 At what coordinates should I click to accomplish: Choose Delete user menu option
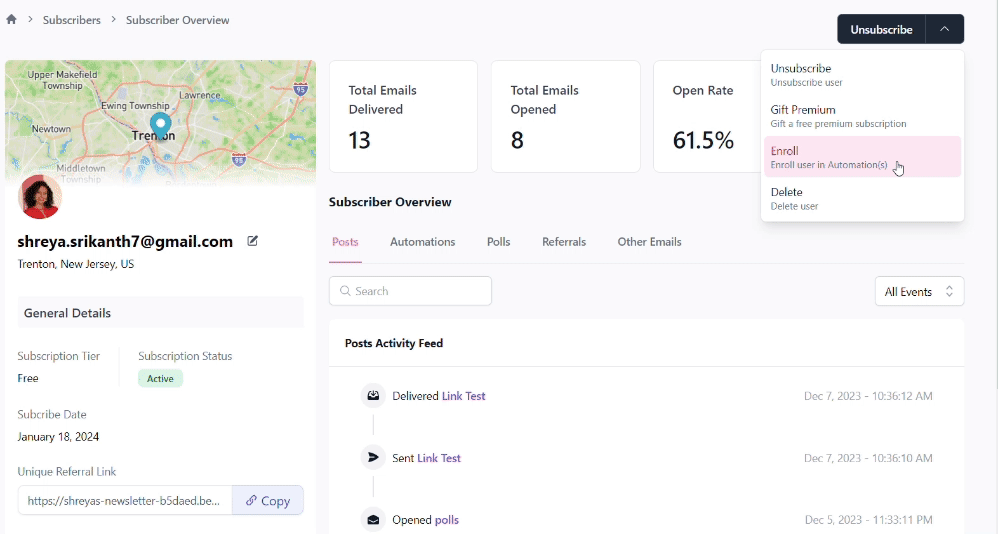pos(862,198)
